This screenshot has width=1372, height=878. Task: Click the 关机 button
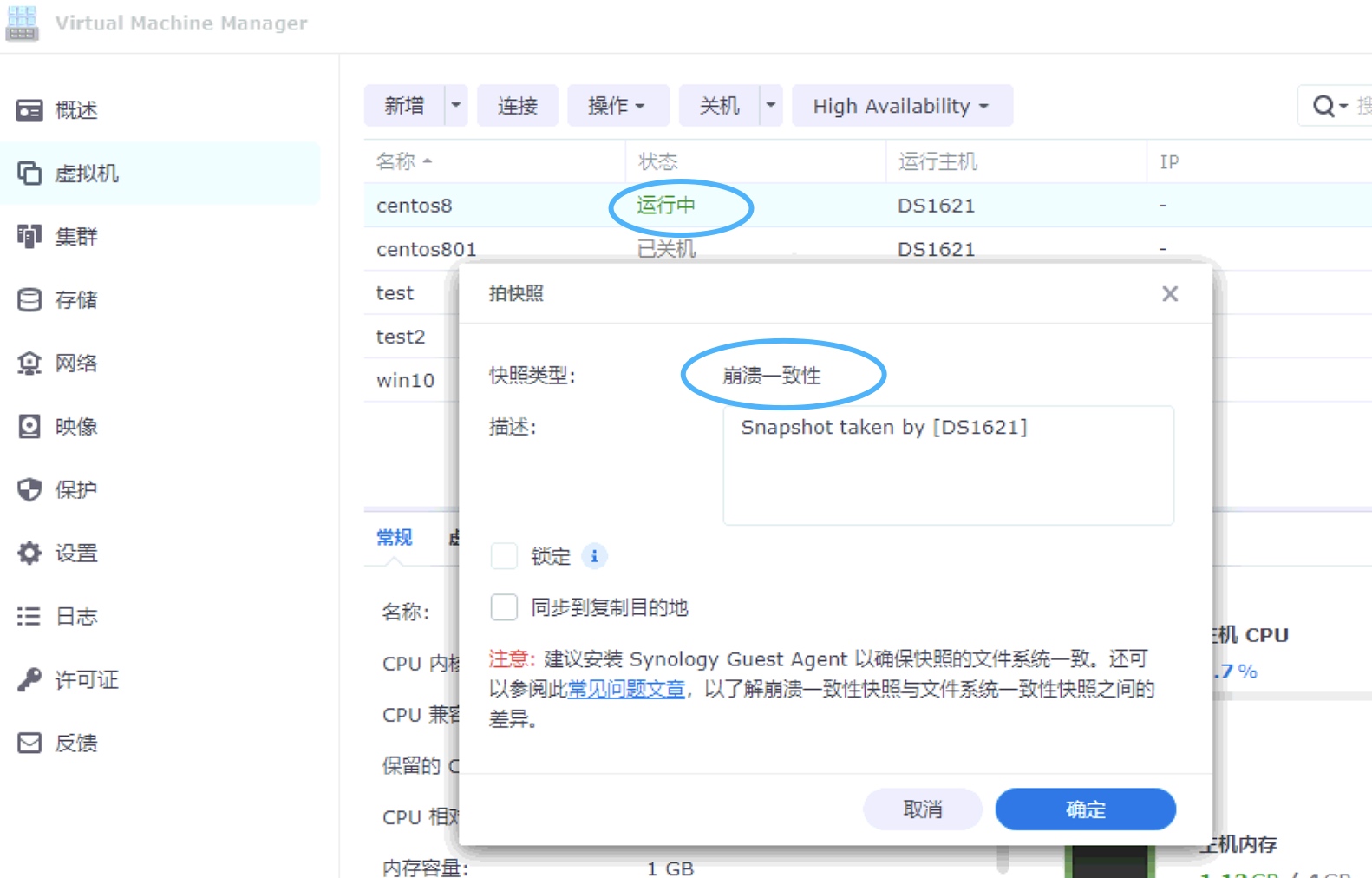click(x=719, y=106)
